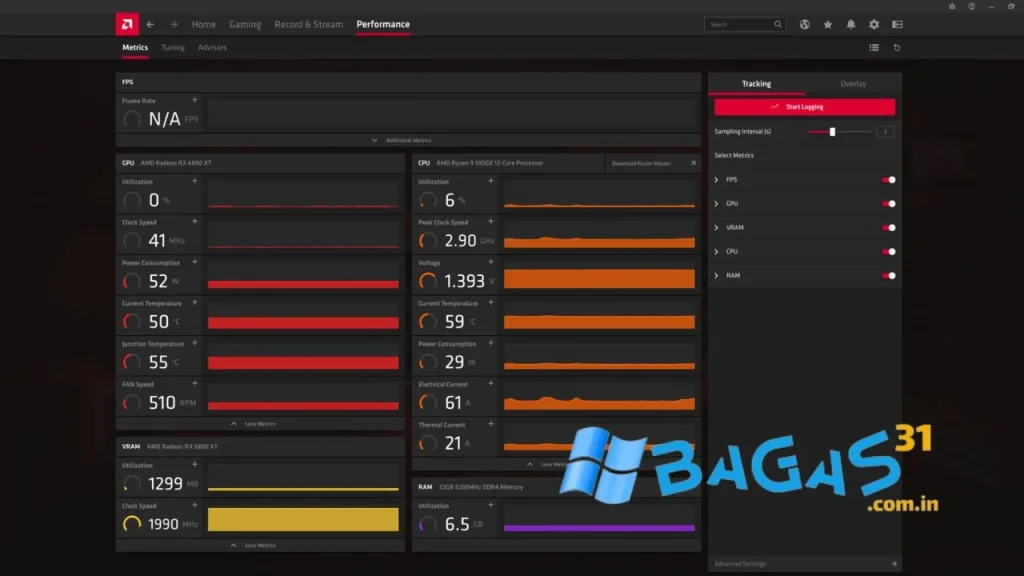Click the VRAM Clock Speed yellow graph
Viewport: 1024px width, 576px height.
click(x=303, y=519)
